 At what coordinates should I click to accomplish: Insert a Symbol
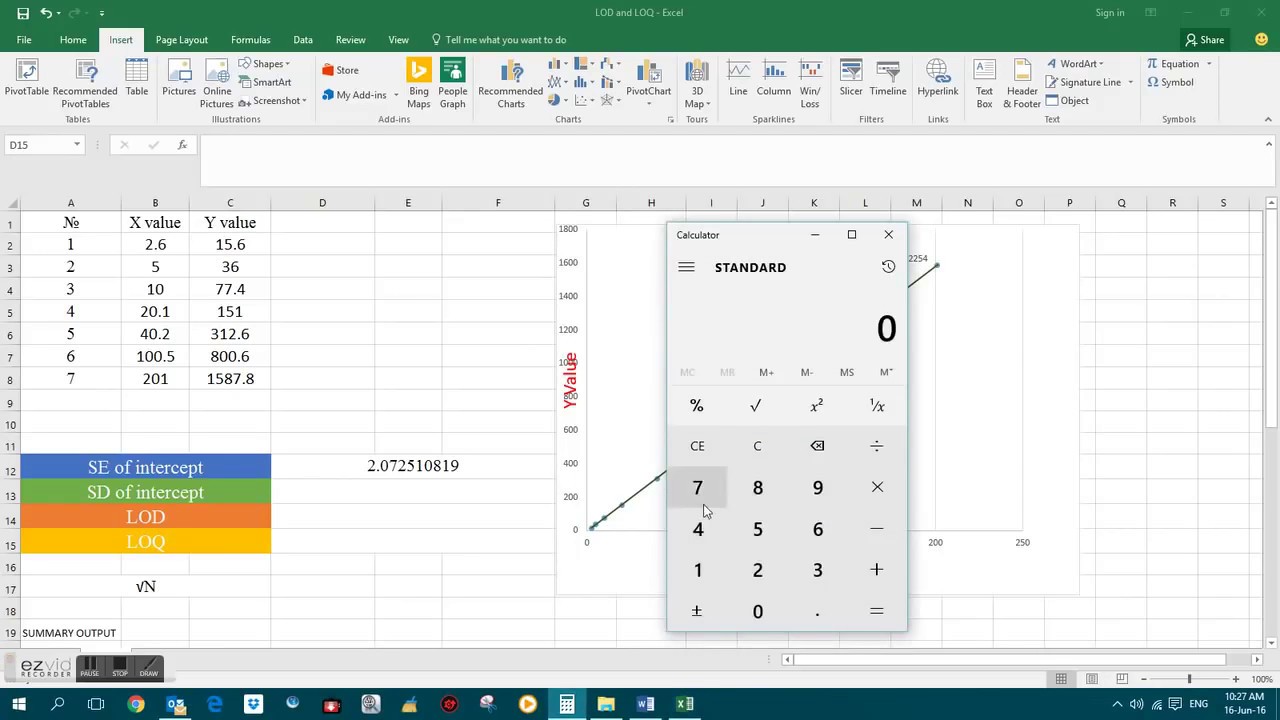tap(1170, 82)
